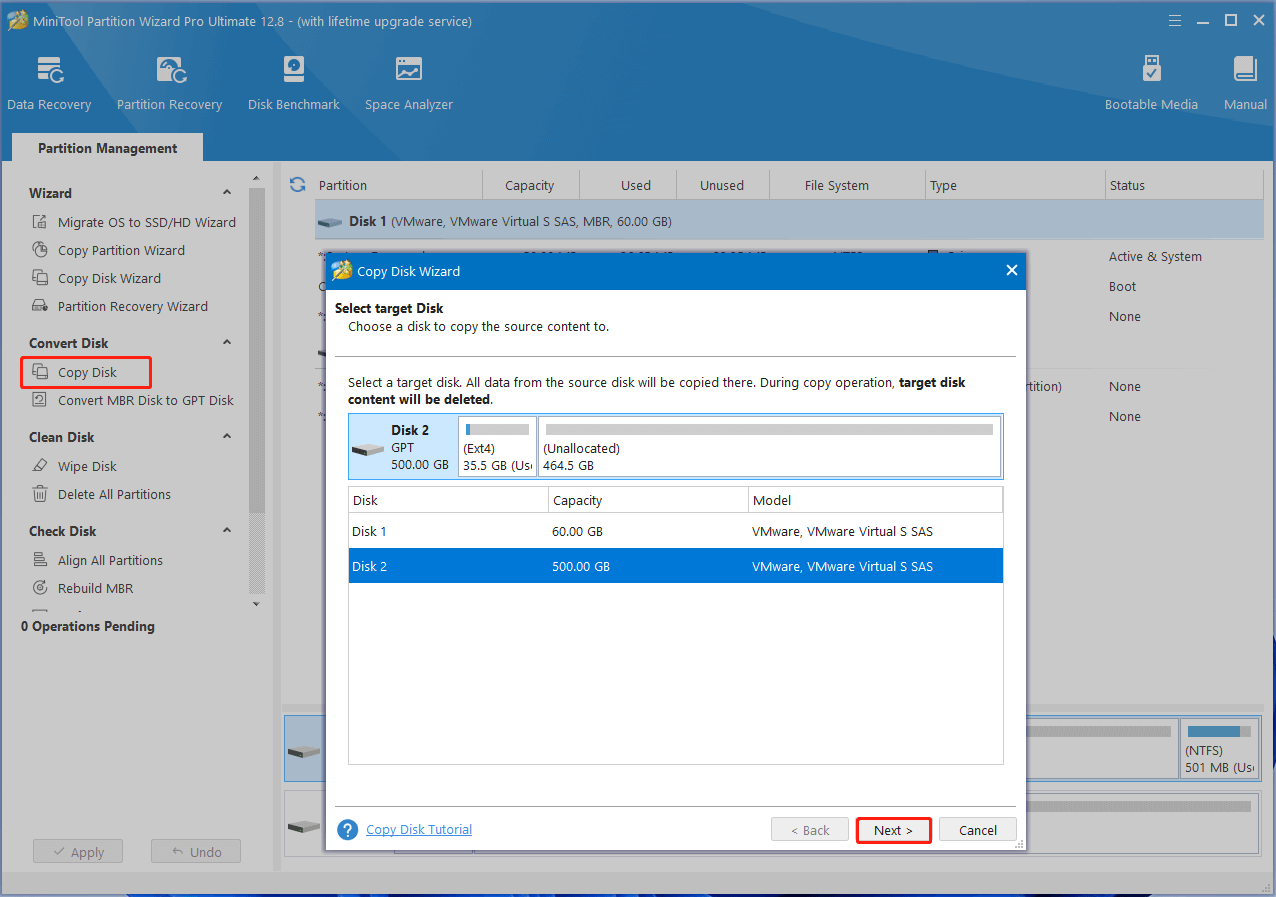Screen dimensions: 1276x897
Task: Click the Copy Partition Wizard icon
Action: (x=40, y=250)
